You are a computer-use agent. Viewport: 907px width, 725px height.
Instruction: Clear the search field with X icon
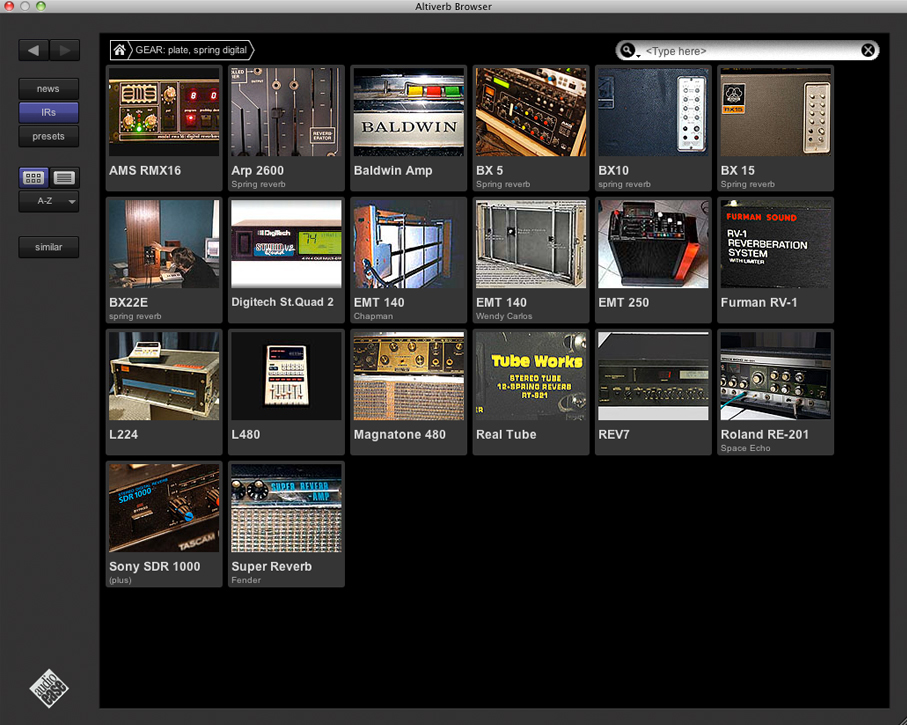[x=868, y=50]
